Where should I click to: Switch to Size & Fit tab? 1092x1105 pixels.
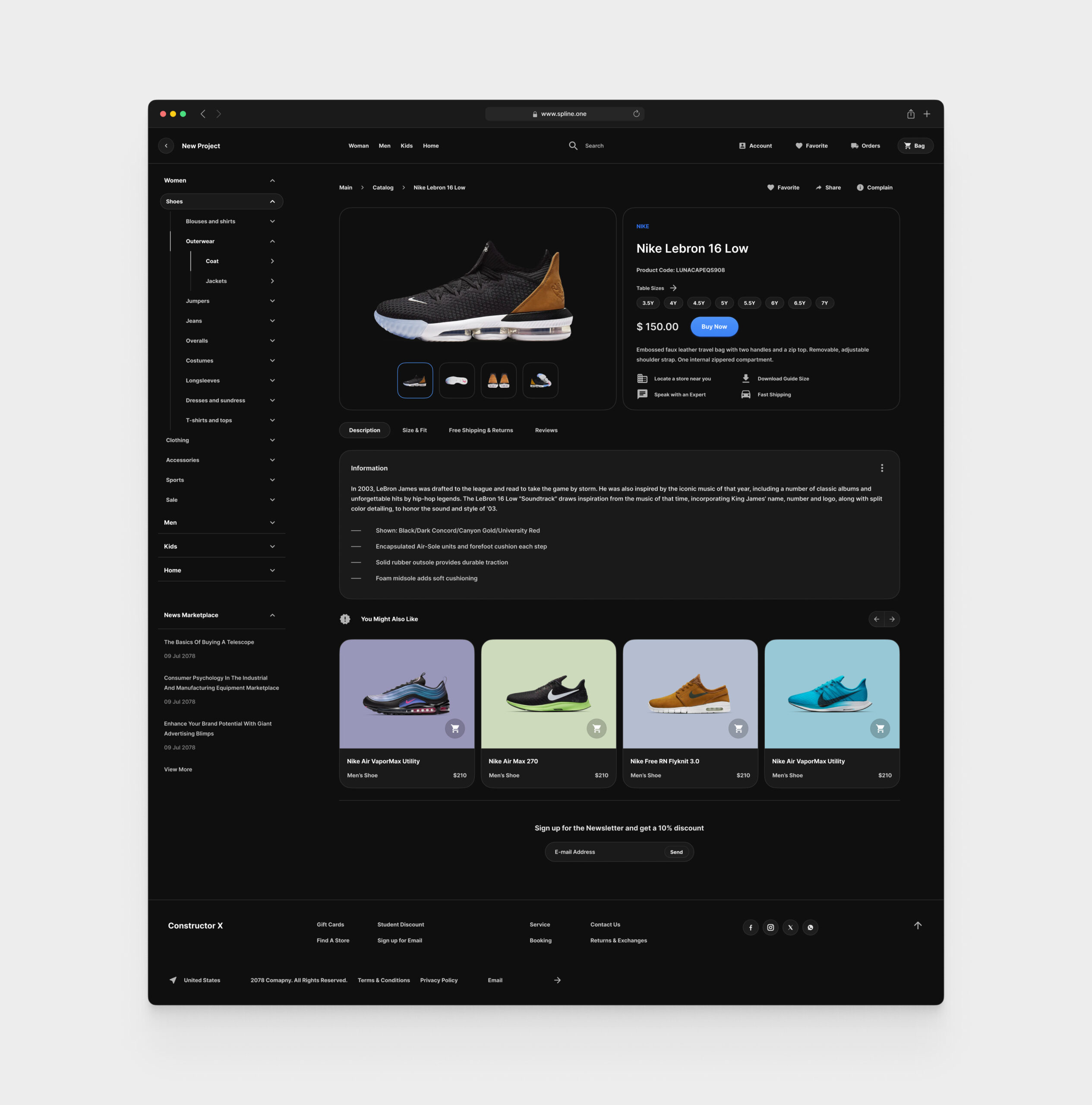(x=414, y=430)
